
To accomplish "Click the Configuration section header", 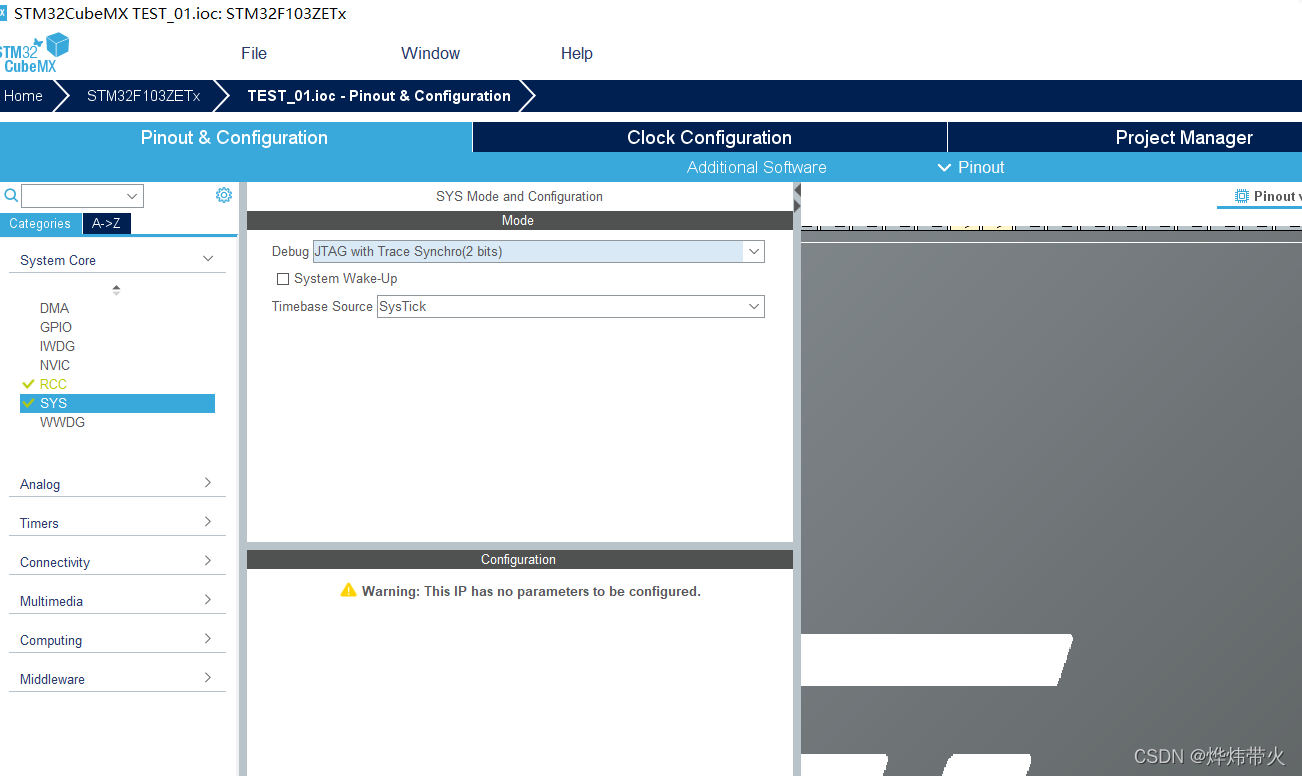I will point(519,559).
